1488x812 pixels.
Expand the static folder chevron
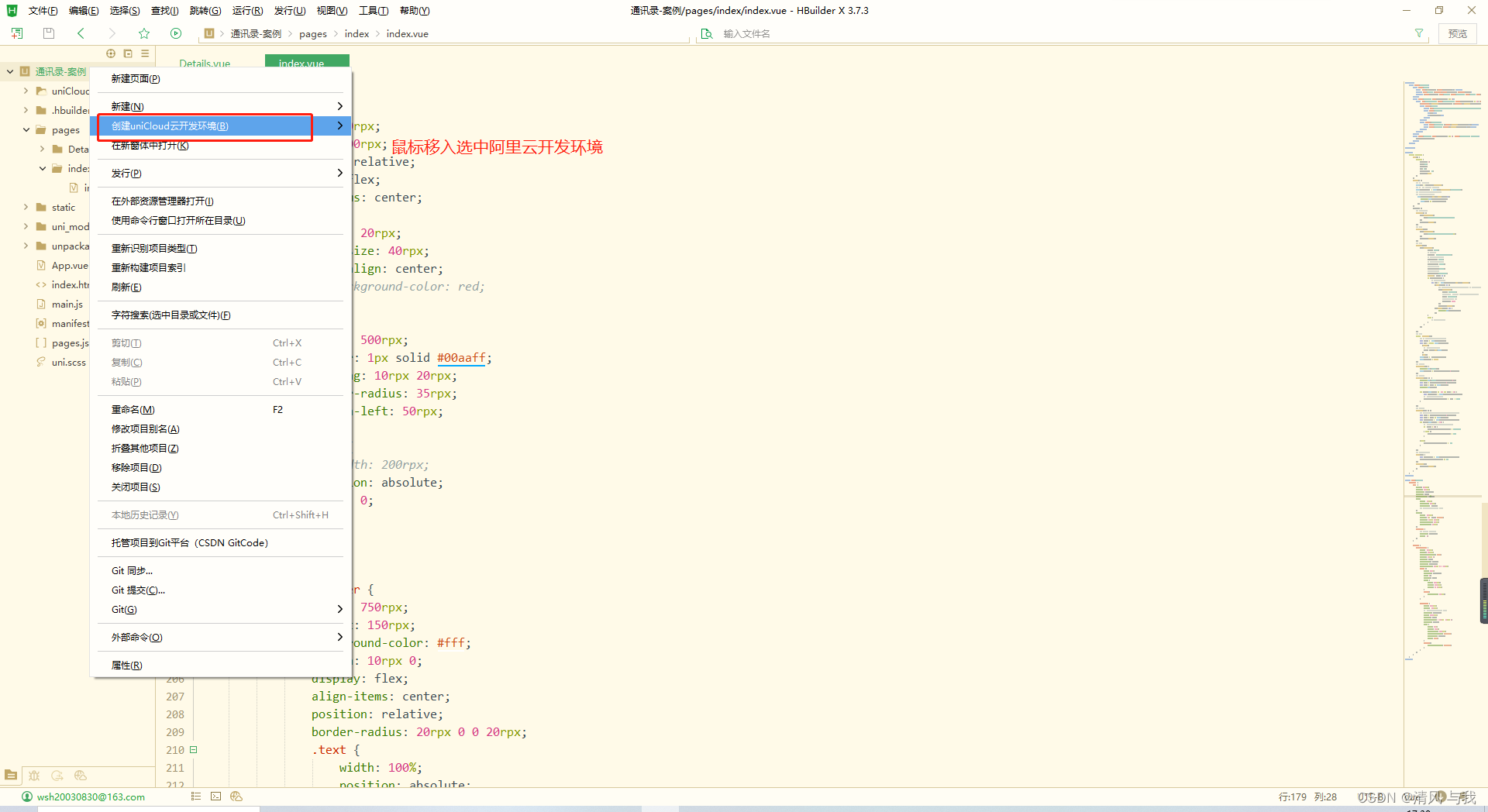(x=26, y=207)
